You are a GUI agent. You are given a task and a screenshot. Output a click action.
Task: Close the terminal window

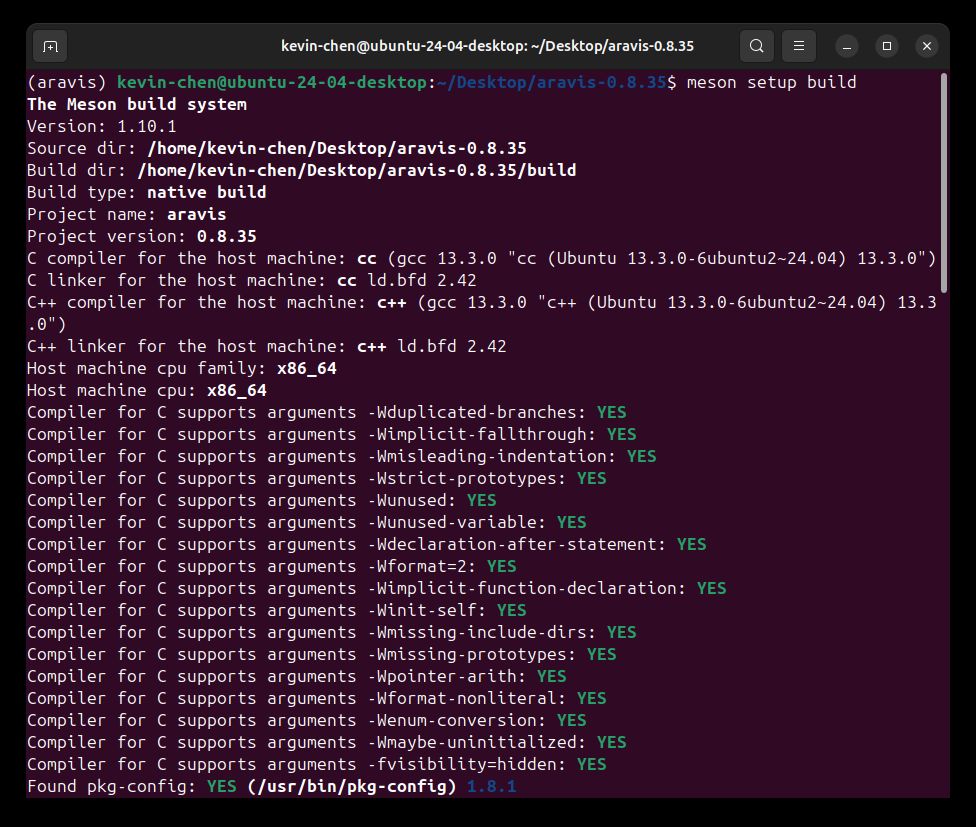tap(927, 46)
